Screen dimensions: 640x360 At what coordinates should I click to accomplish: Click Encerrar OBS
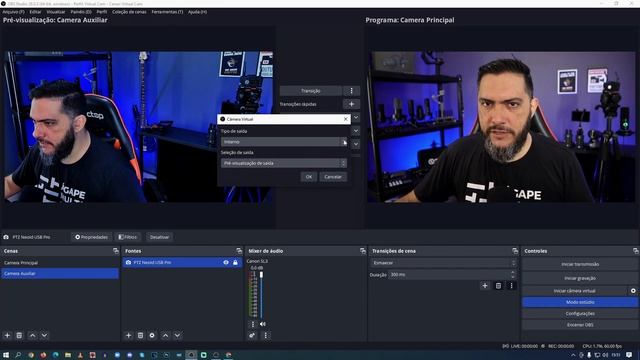(580, 325)
